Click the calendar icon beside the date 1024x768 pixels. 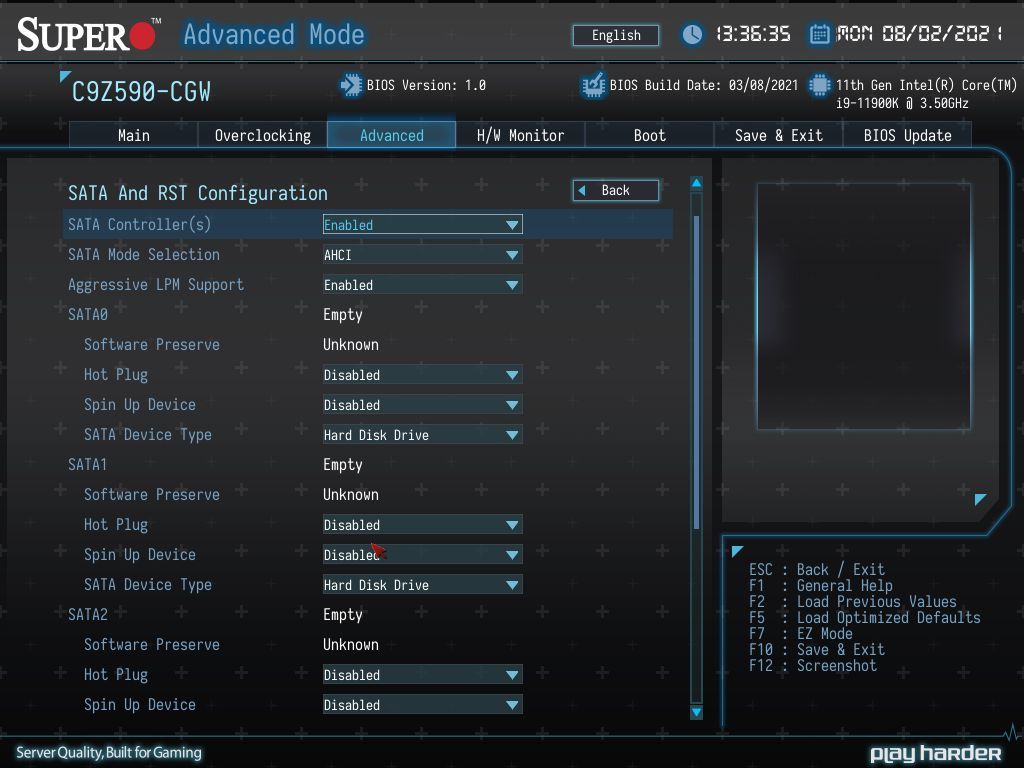819,34
